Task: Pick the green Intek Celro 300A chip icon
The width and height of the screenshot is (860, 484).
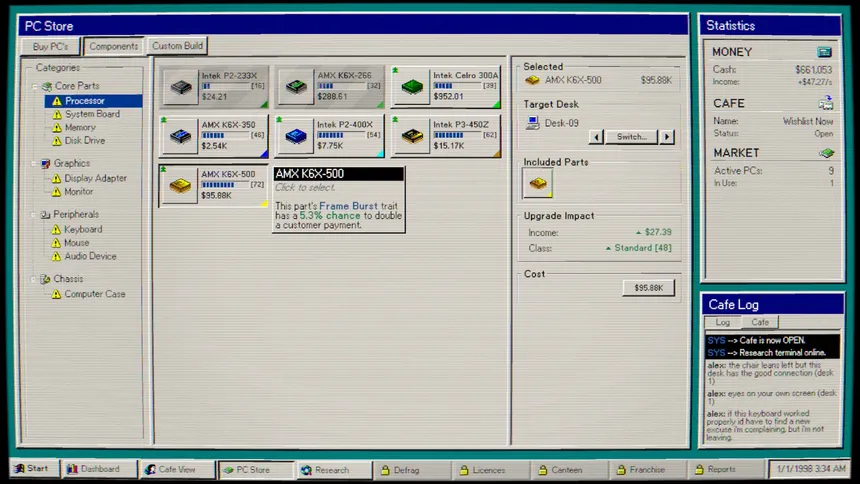Action: (x=412, y=87)
